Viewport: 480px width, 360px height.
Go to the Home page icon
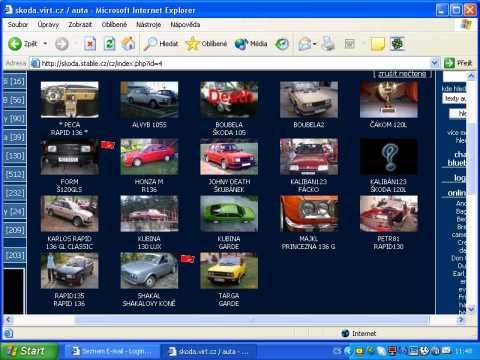pyautogui.click(x=128, y=44)
